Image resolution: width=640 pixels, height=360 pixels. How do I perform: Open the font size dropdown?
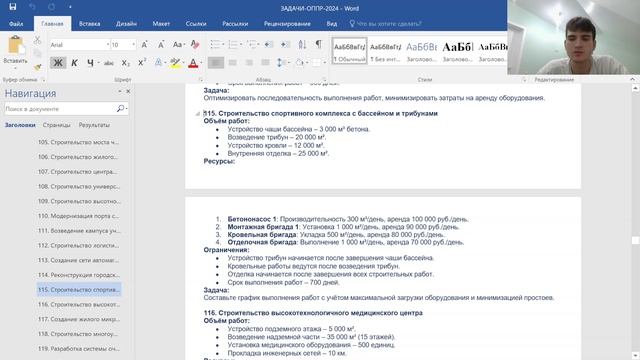point(133,44)
